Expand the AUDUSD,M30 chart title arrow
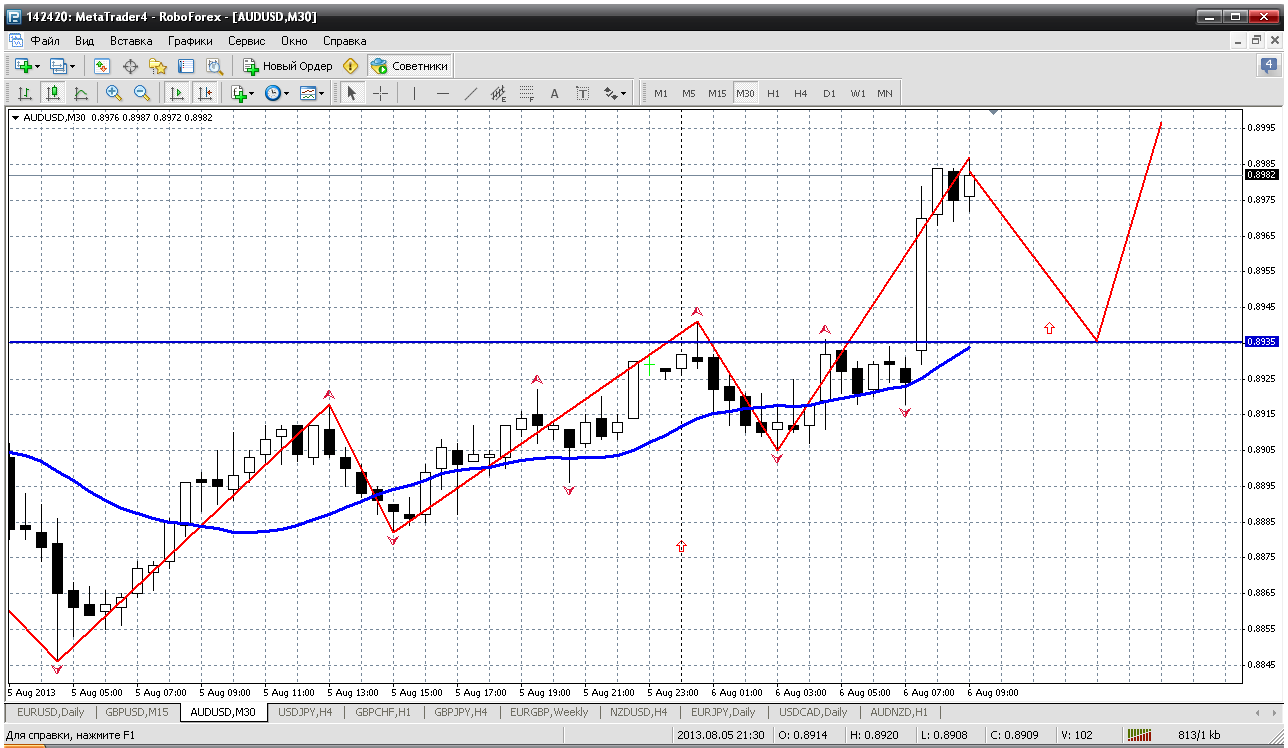Viewport: 1288px width, 748px height. tap(15, 117)
